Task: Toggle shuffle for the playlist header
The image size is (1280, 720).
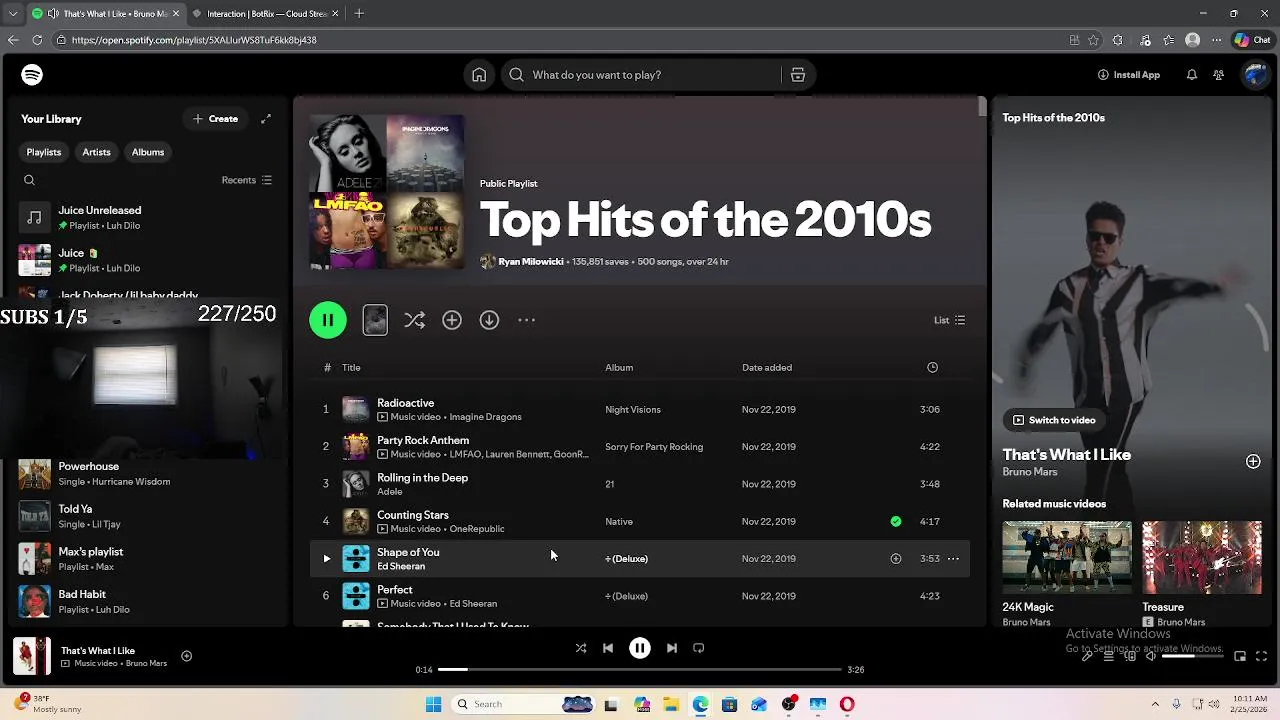Action: click(x=414, y=320)
